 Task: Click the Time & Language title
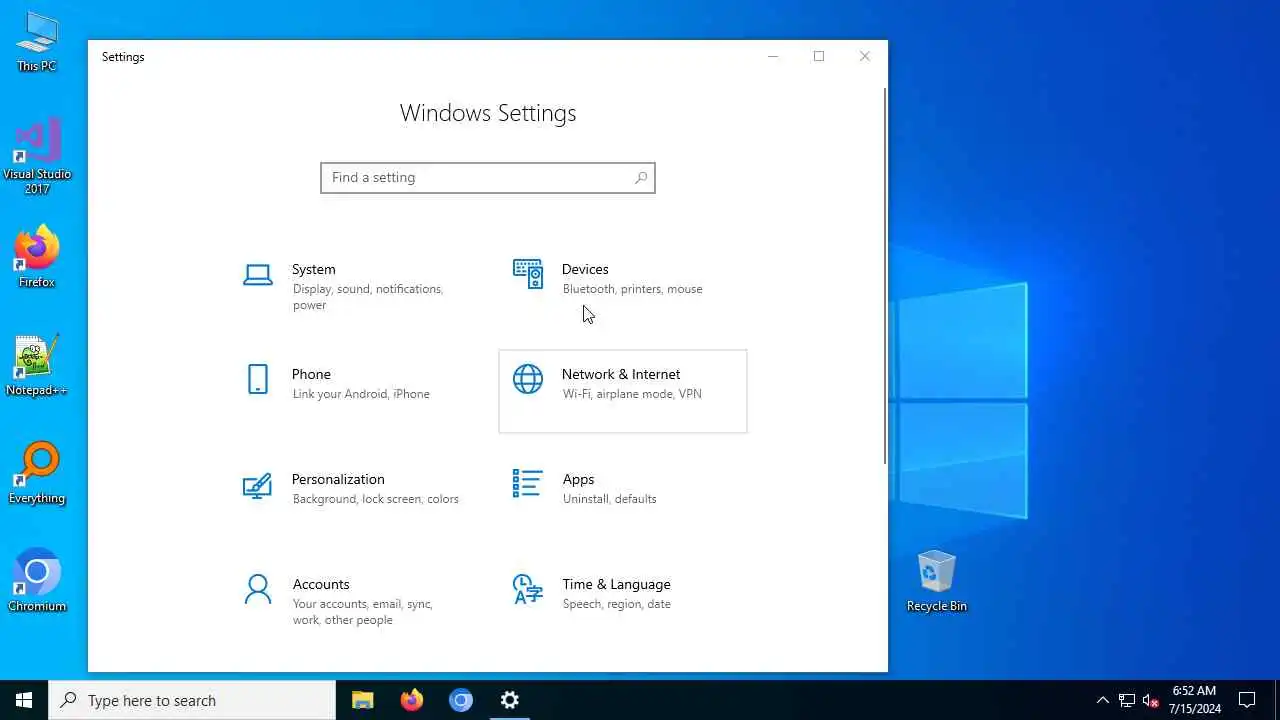pyautogui.click(x=616, y=584)
